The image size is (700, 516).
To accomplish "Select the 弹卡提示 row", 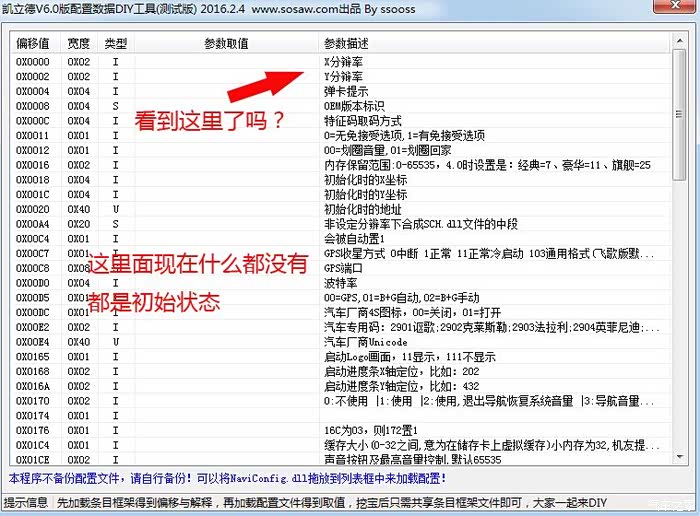I will 347,91.
